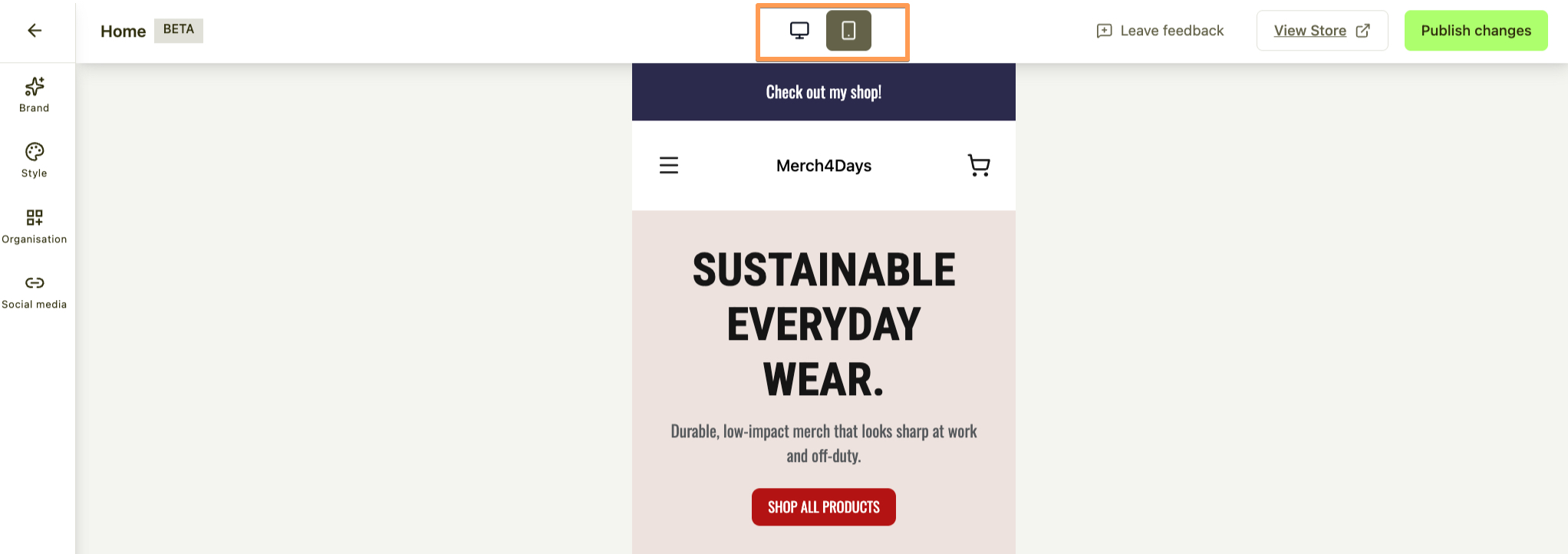Open the Organisation layout panel
1568x554 pixels.
click(x=35, y=226)
